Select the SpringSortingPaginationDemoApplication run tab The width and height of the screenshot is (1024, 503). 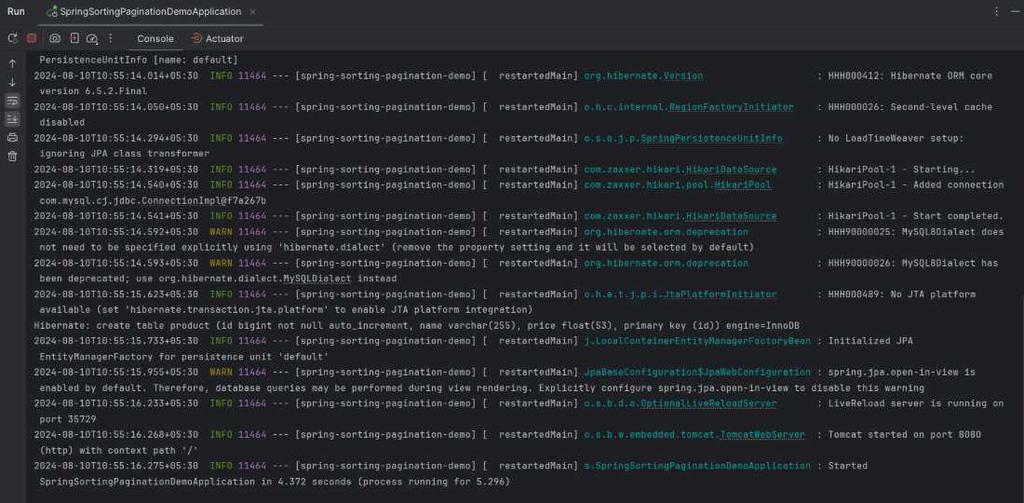point(150,12)
